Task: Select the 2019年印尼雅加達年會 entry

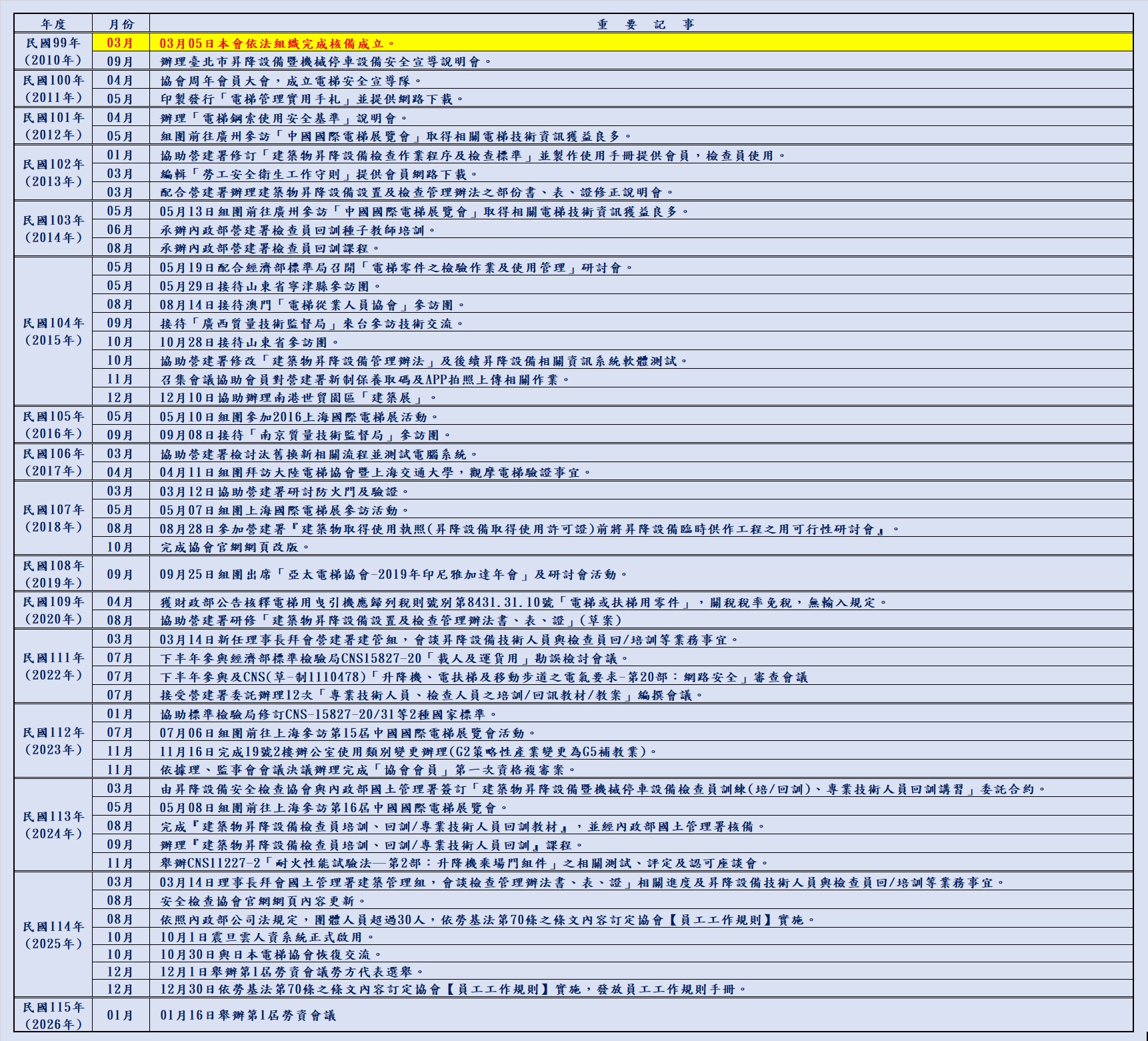Action: 393,574
